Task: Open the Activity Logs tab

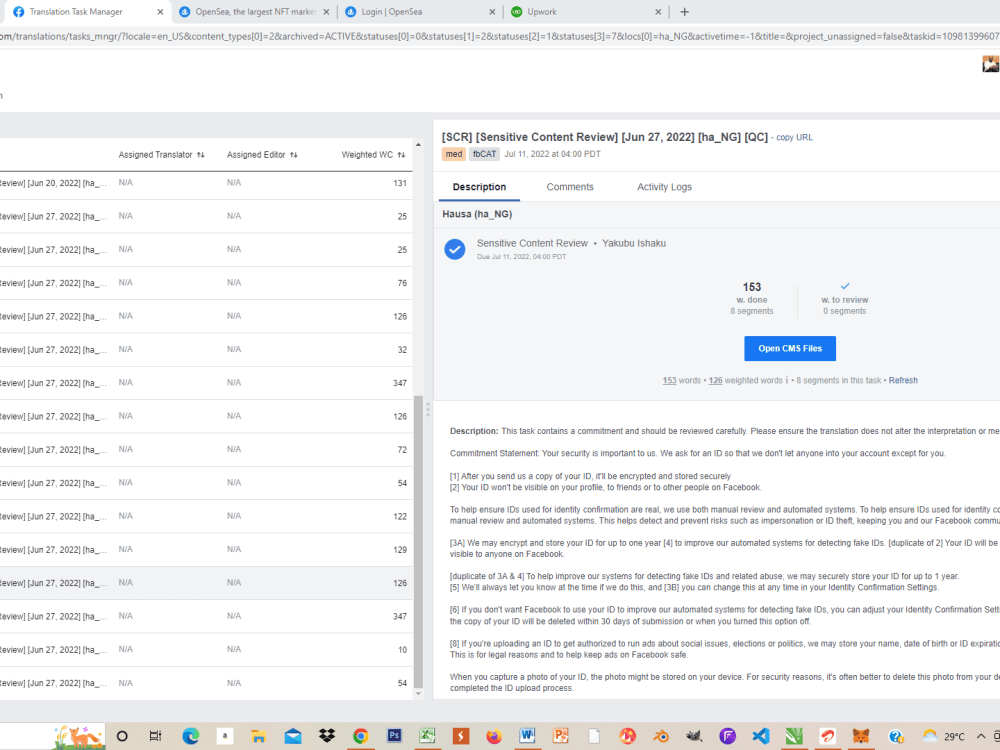Action: coord(664,187)
